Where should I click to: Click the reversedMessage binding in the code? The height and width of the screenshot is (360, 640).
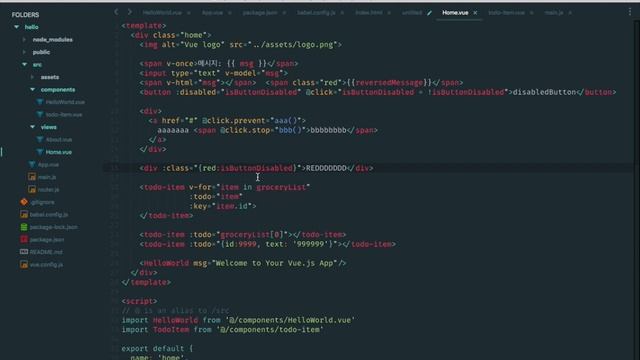[x=389, y=82]
